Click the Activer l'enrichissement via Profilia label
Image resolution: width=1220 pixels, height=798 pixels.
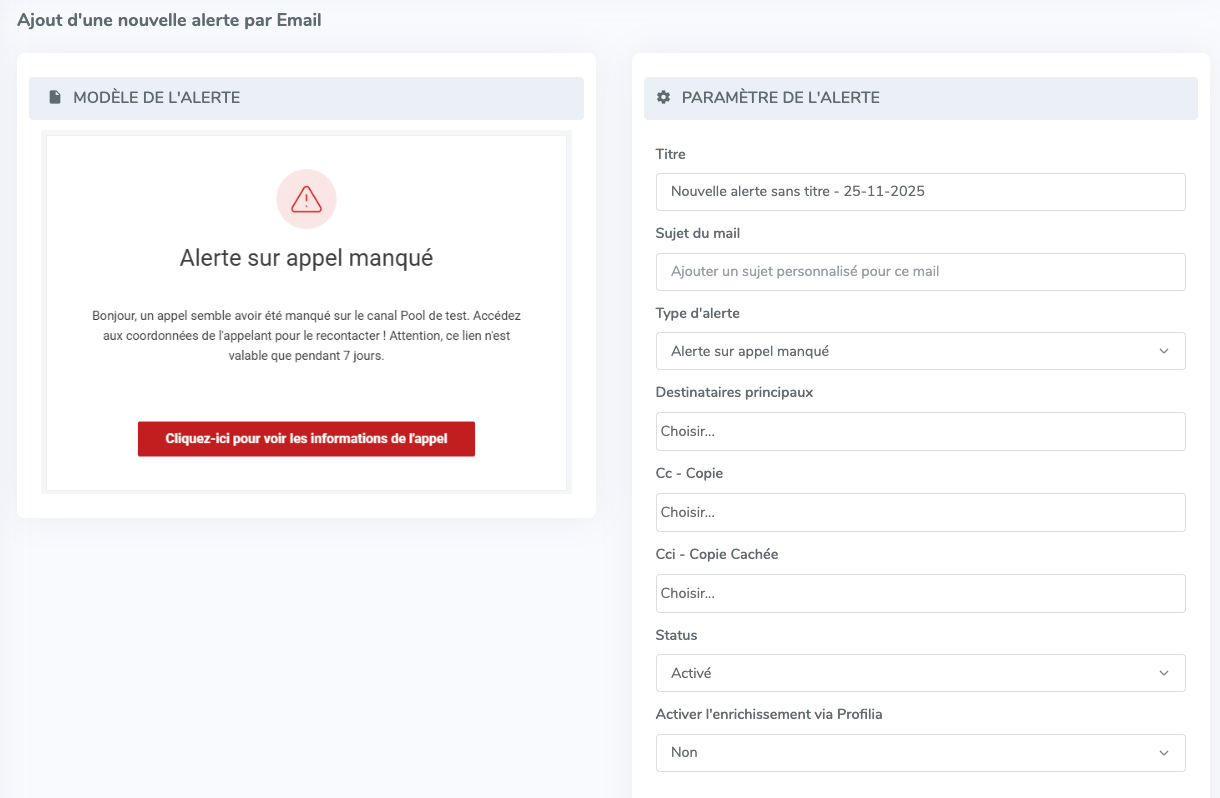pyautogui.click(x=768, y=714)
